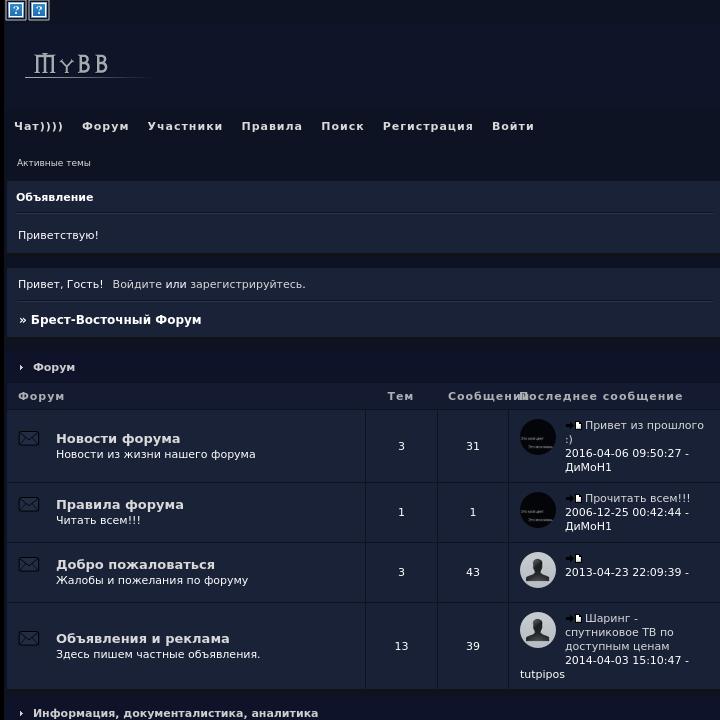The width and height of the screenshot is (720, 720).
Task: Click date 2013-04-23 22:09:39
Action: point(623,572)
